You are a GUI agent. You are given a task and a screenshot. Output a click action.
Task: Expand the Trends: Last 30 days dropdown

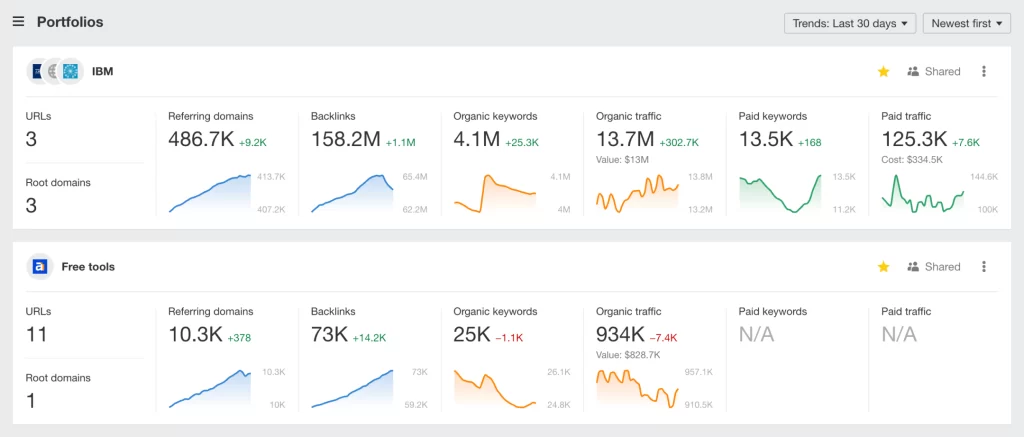[849, 23]
